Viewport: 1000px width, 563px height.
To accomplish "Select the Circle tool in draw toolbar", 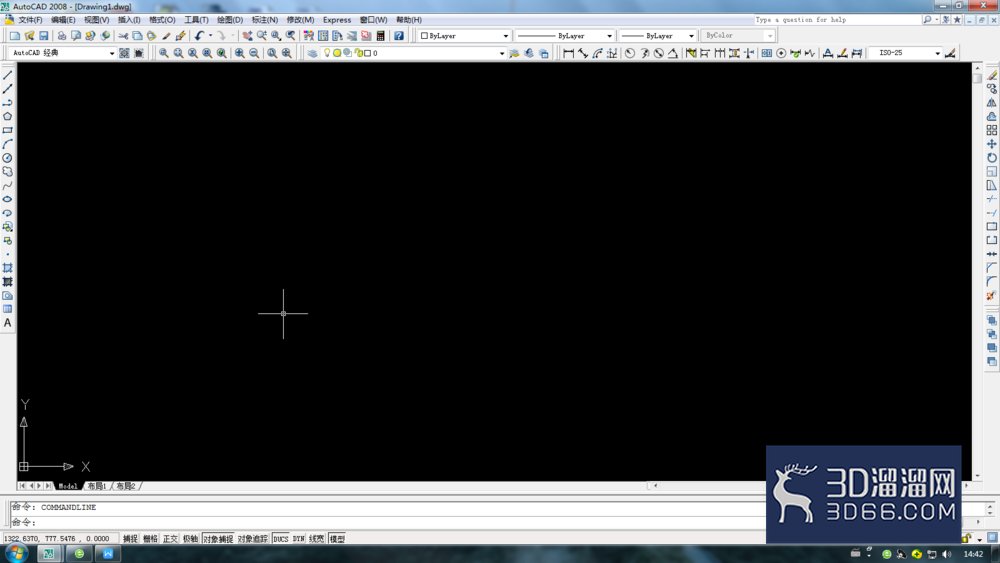I will pyautogui.click(x=8, y=158).
